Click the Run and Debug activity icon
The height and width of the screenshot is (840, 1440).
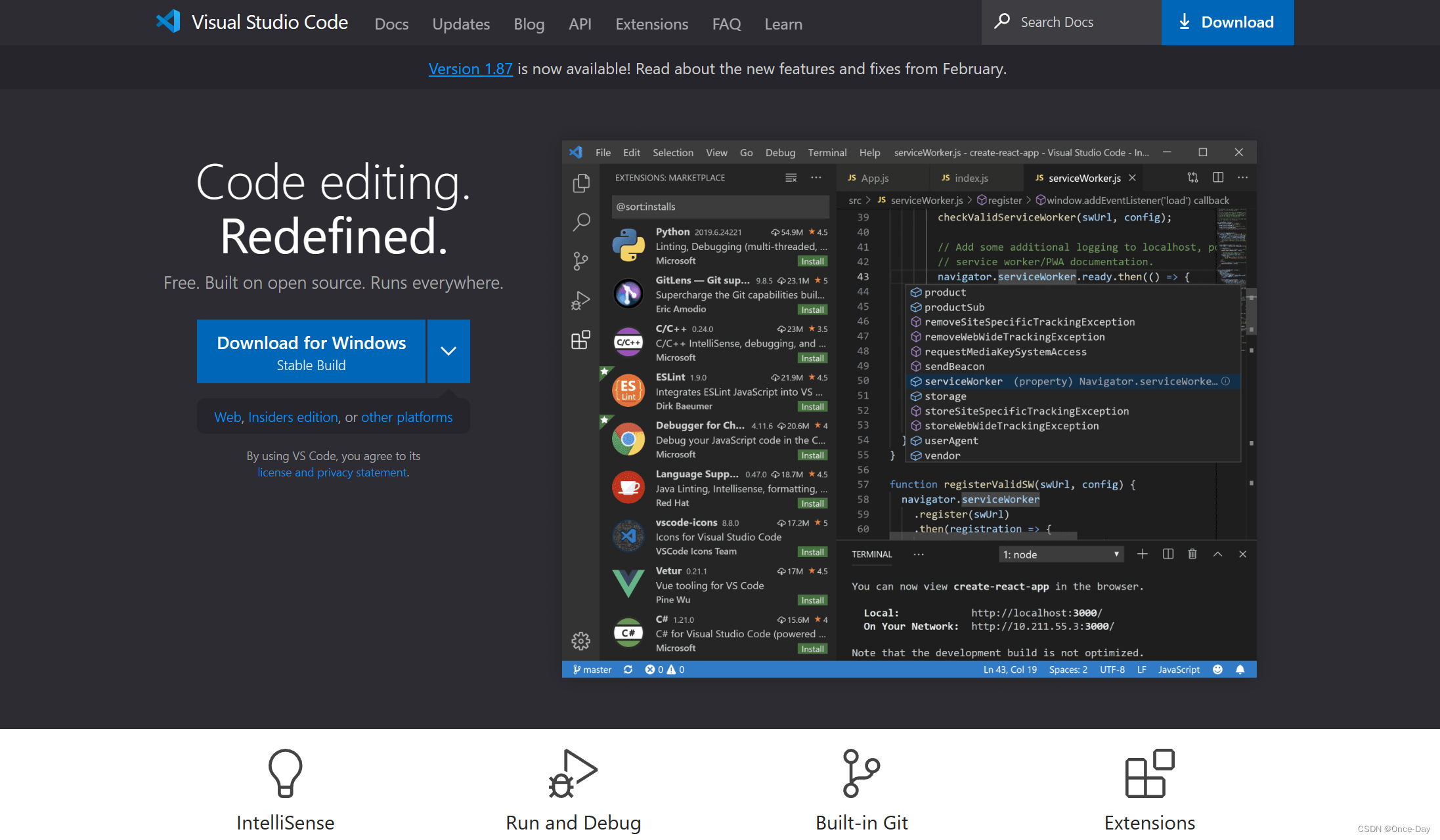pyautogui.click(x=581, y=301)
